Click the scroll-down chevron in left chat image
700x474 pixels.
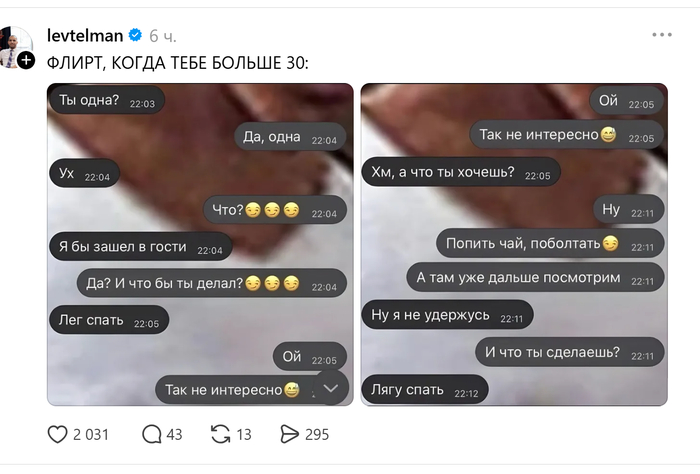(330, 388)
